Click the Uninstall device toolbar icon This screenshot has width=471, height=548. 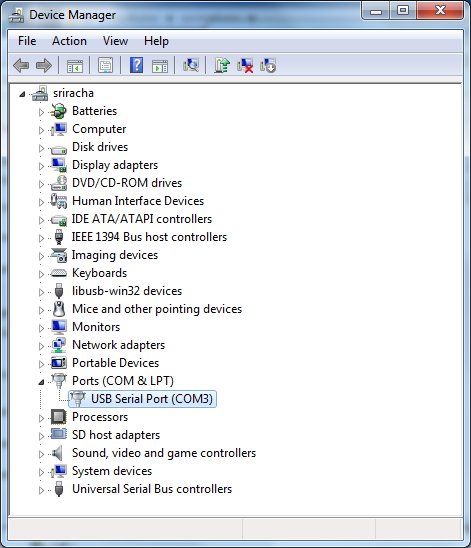click(245, 65)
